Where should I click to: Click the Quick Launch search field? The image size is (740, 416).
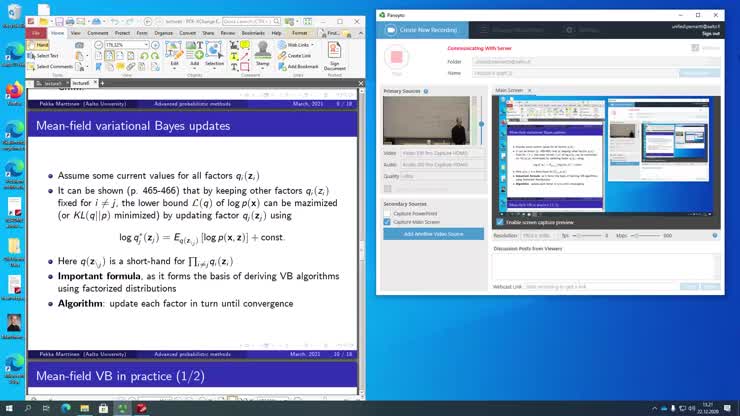coord(251,22)
